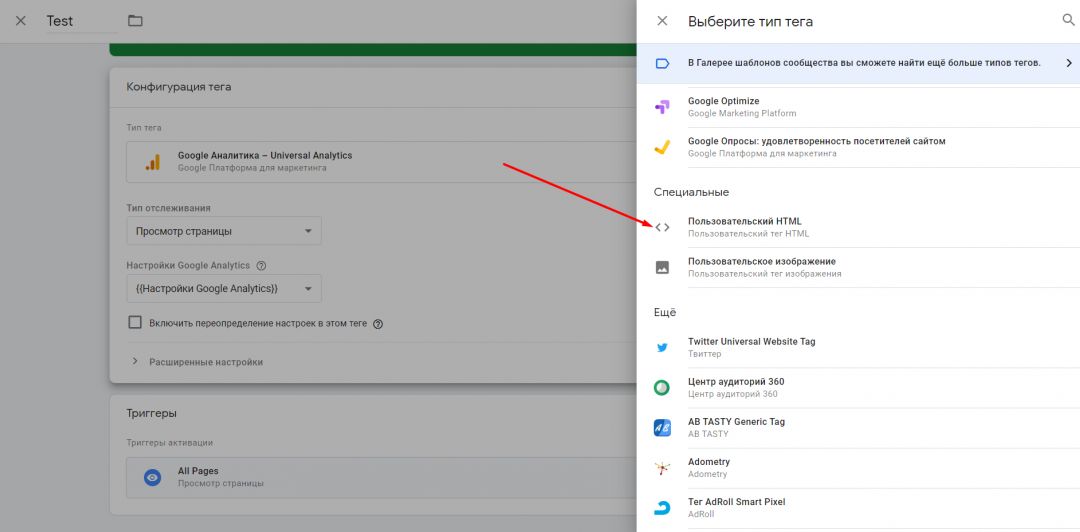
Task: Click the Google Analytics bar chart icon
Action: pos(152,162)
